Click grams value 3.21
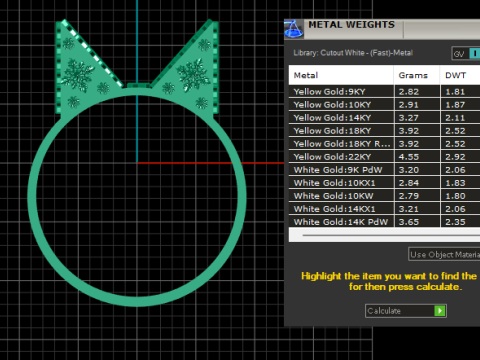Screen dimensions: 480x360 point(409,209)
